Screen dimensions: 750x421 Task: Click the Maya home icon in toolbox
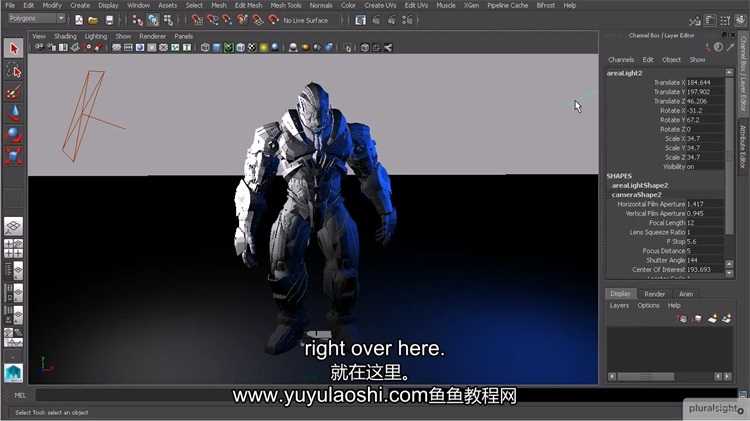(x=13, y=373)
